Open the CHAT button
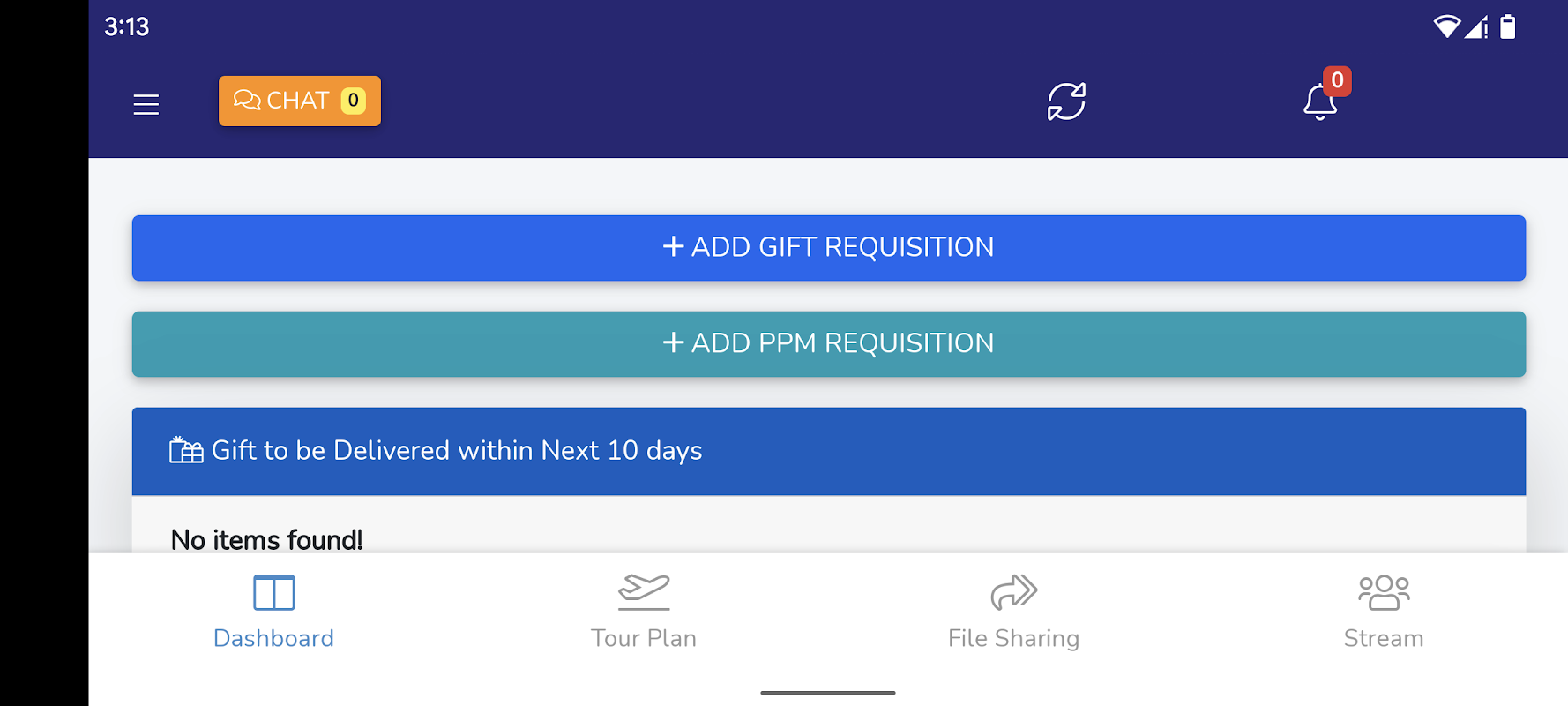Viewport: 1568px width, 706px height. 298,101
